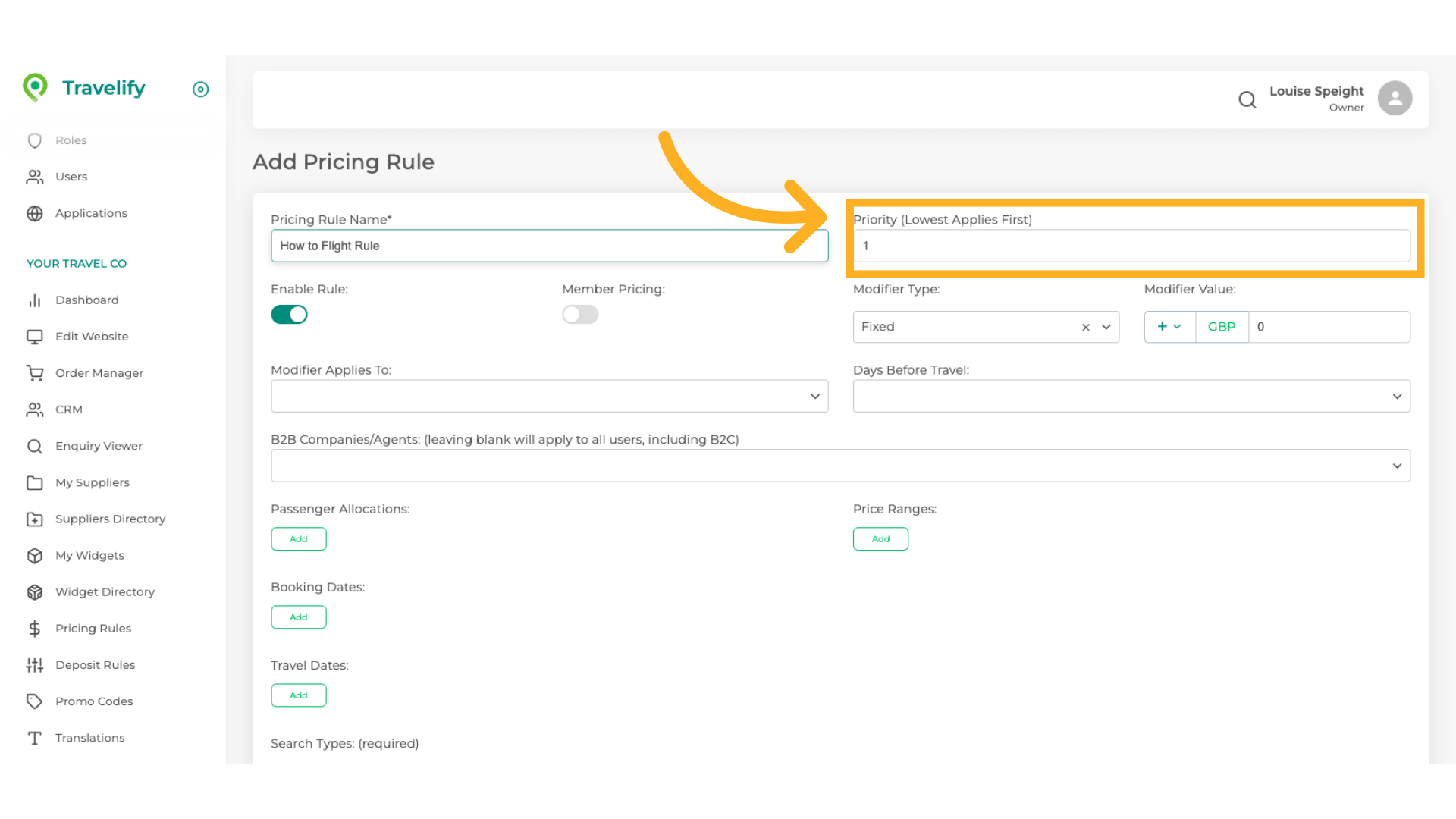Click the sidebar collapse target icon
Viewport: 1456px width, 819px height.
[x=200, y=89]
